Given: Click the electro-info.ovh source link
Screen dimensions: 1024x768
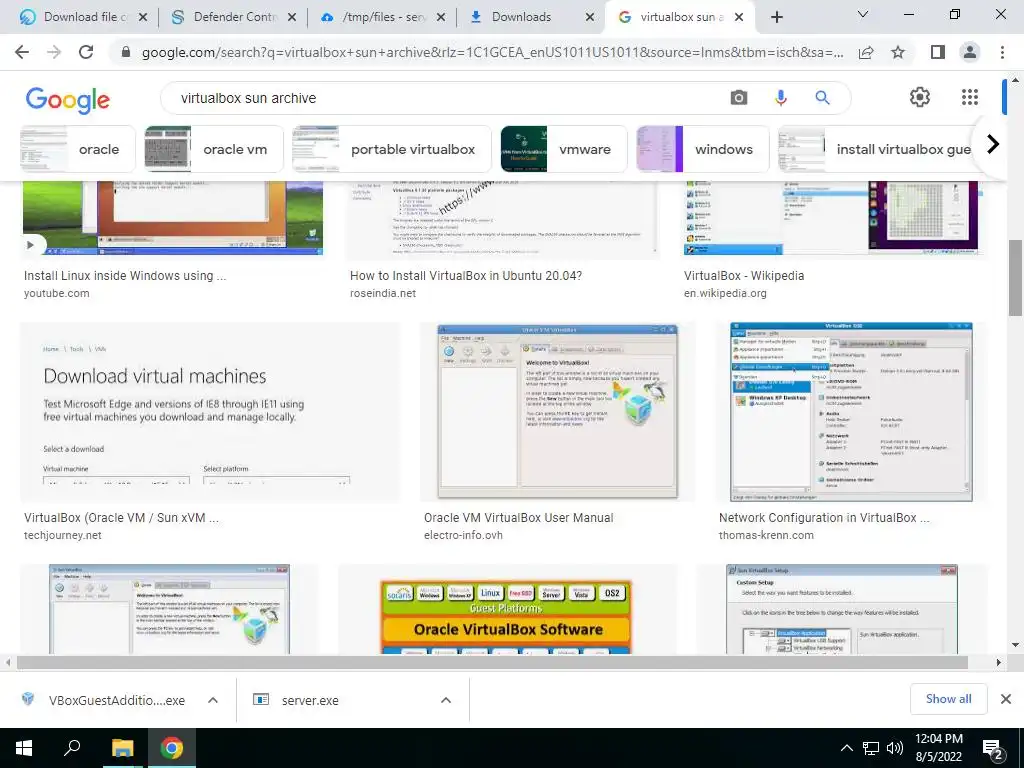Looking at the screenshot, I should [x=464, y=535].
